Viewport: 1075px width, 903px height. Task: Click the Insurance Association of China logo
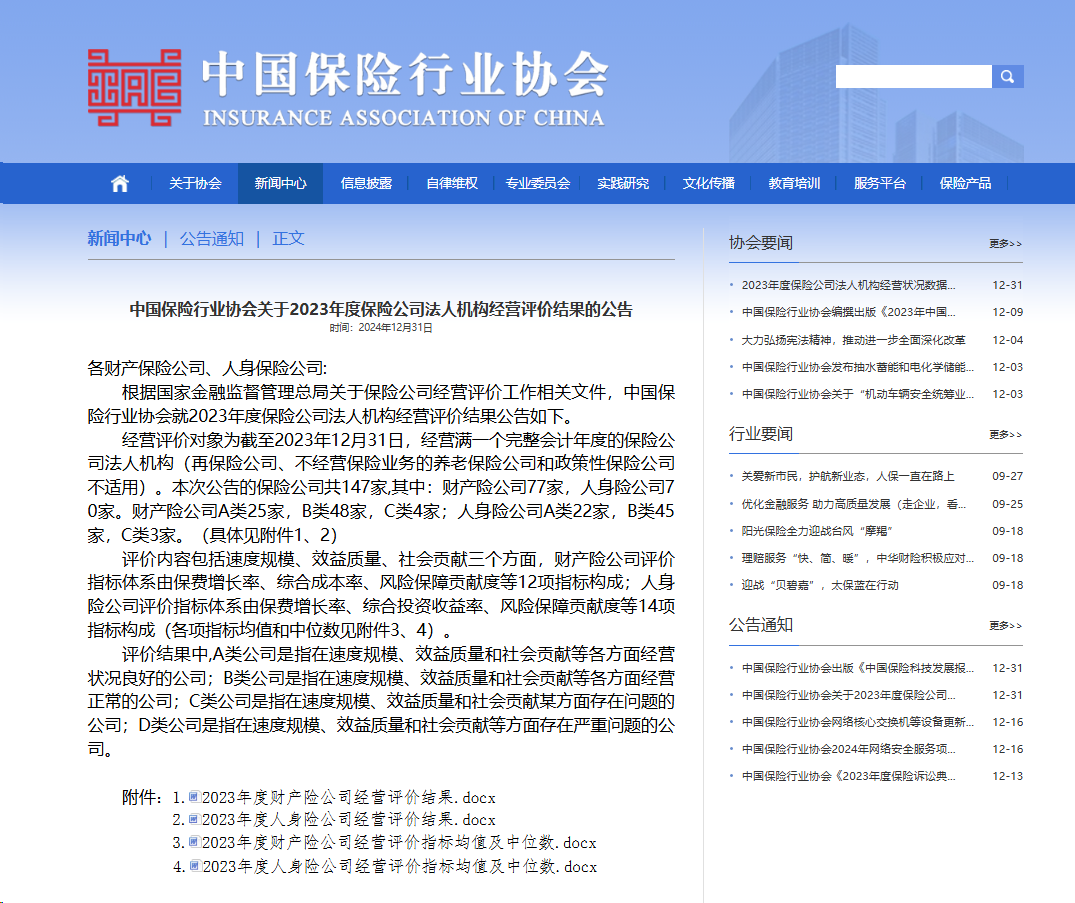[x=347, y=88]
